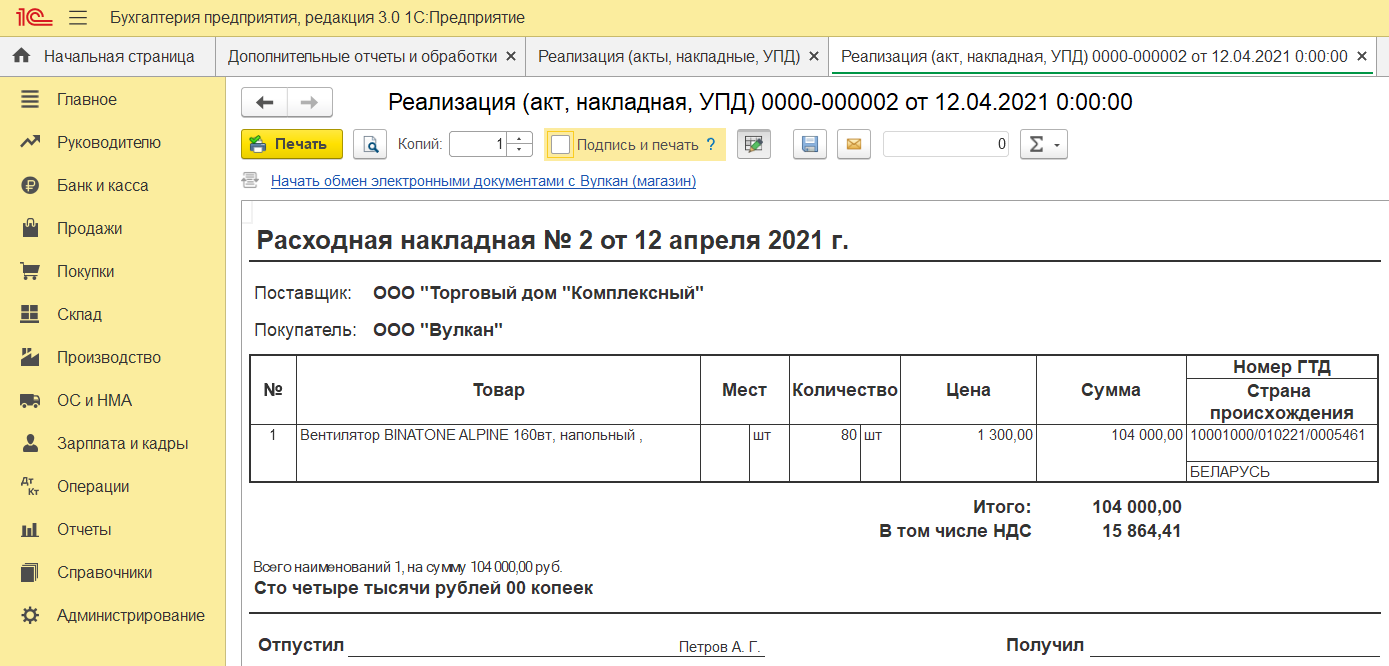Open link Начать обмен электронными документами с Вулкан

click(483, 181)
